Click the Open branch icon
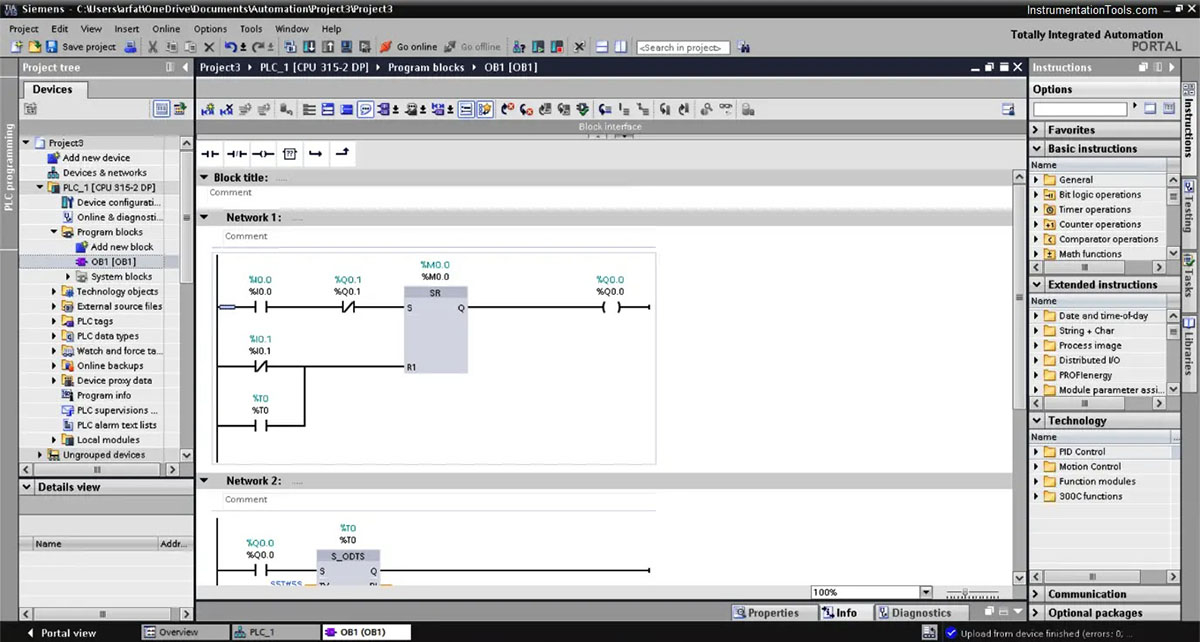The image size is (1200, 642). point(315,154)
